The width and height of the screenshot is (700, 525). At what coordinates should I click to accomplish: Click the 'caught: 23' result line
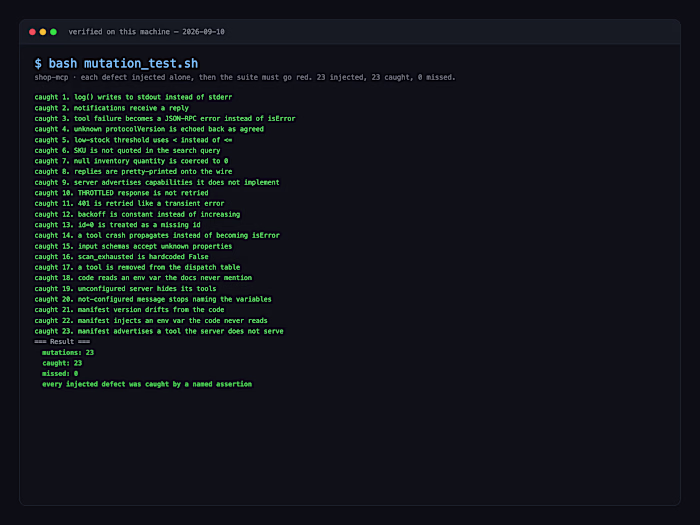[x=62, y=363]
